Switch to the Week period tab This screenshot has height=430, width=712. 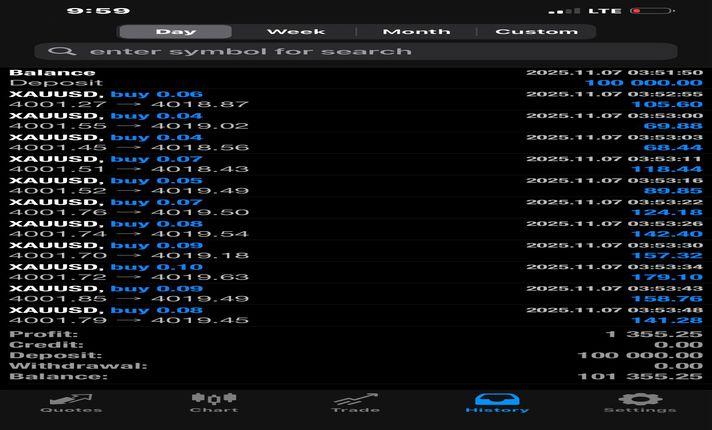(296, 32)
